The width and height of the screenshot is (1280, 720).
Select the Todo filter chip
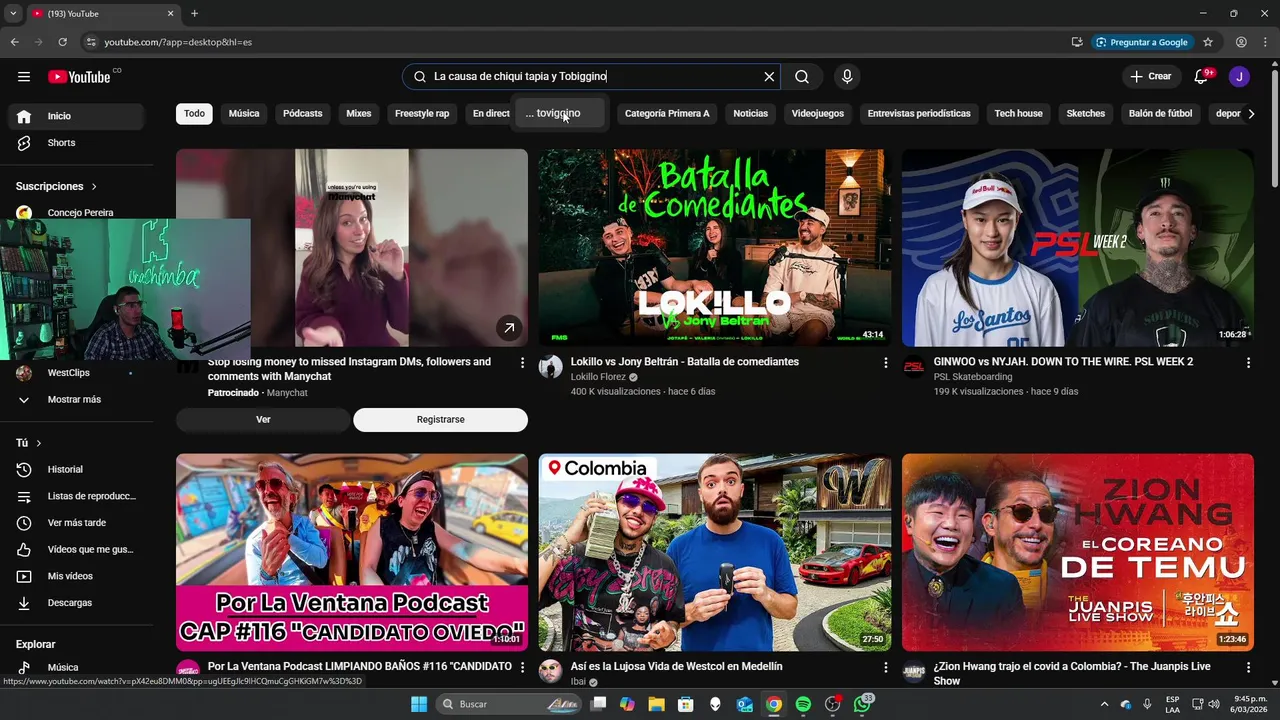194,114
